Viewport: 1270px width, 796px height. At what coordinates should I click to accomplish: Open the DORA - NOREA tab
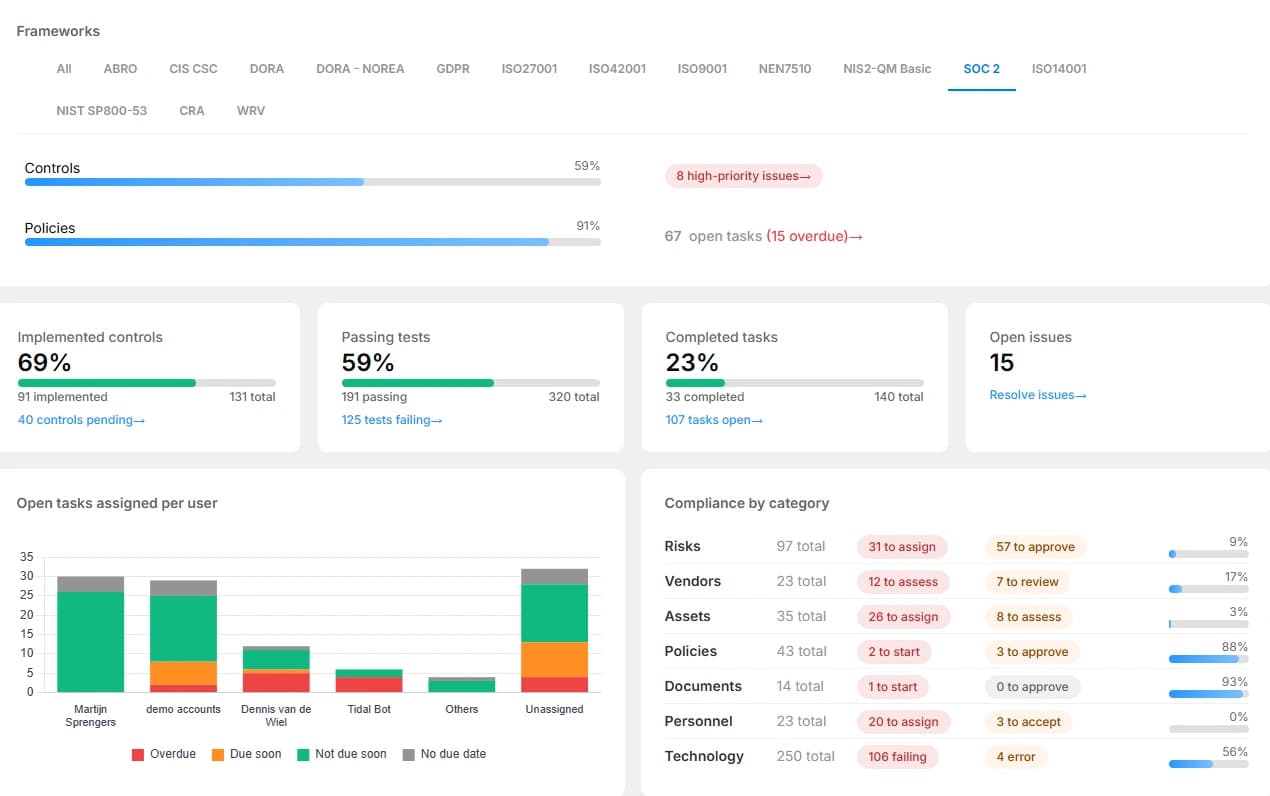360,69
